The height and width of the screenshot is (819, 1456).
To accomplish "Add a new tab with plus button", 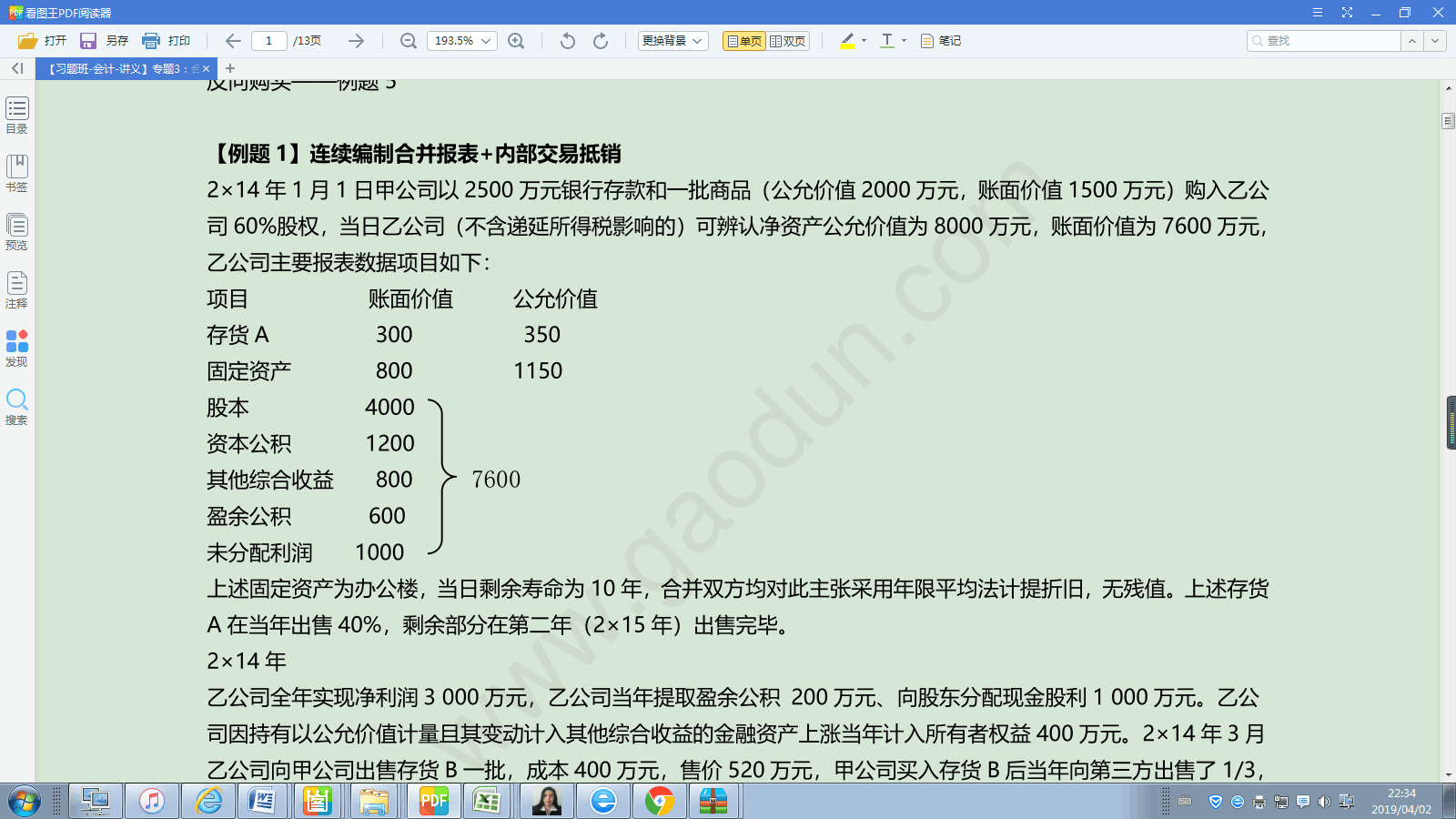I will (230, 68).
